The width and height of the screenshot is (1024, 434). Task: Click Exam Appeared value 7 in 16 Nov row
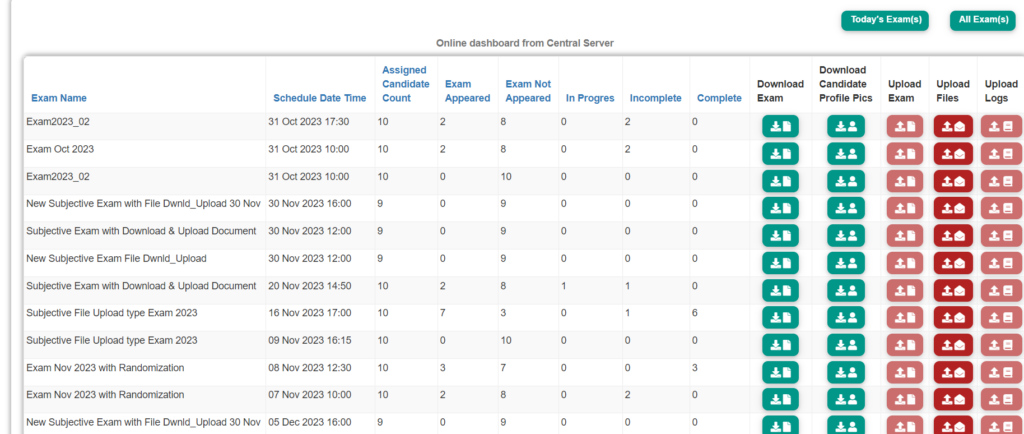443,313
